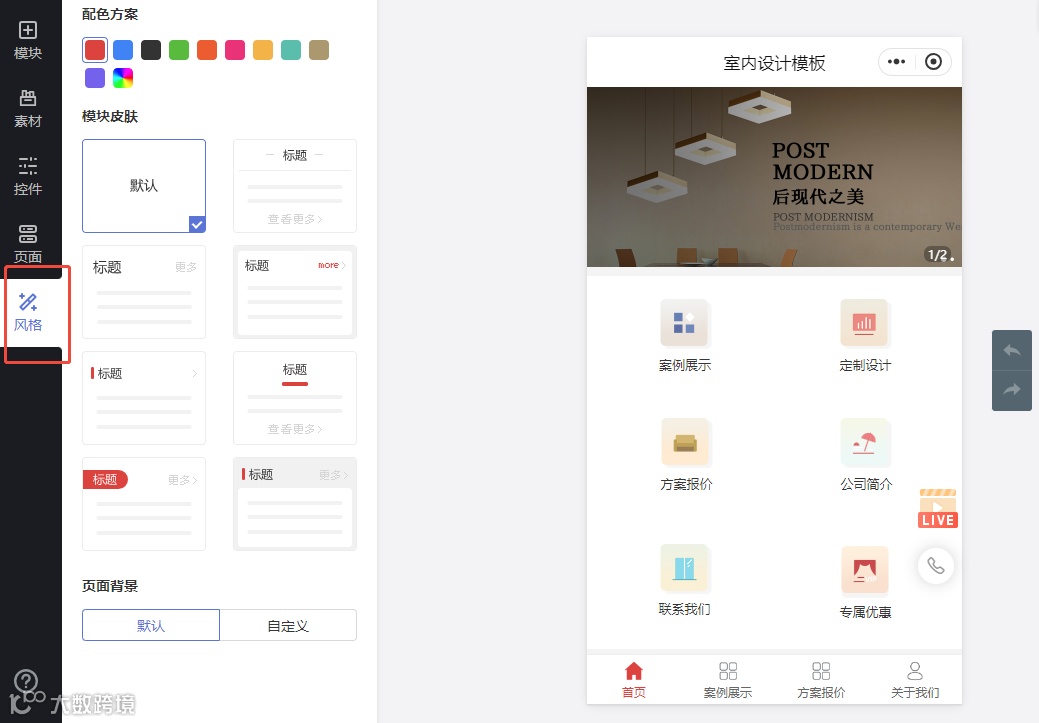Select the skin with the dash-centered 标题 and 查看更多
The width and height of the screenshot is (1039, 723).
(295, 186)
